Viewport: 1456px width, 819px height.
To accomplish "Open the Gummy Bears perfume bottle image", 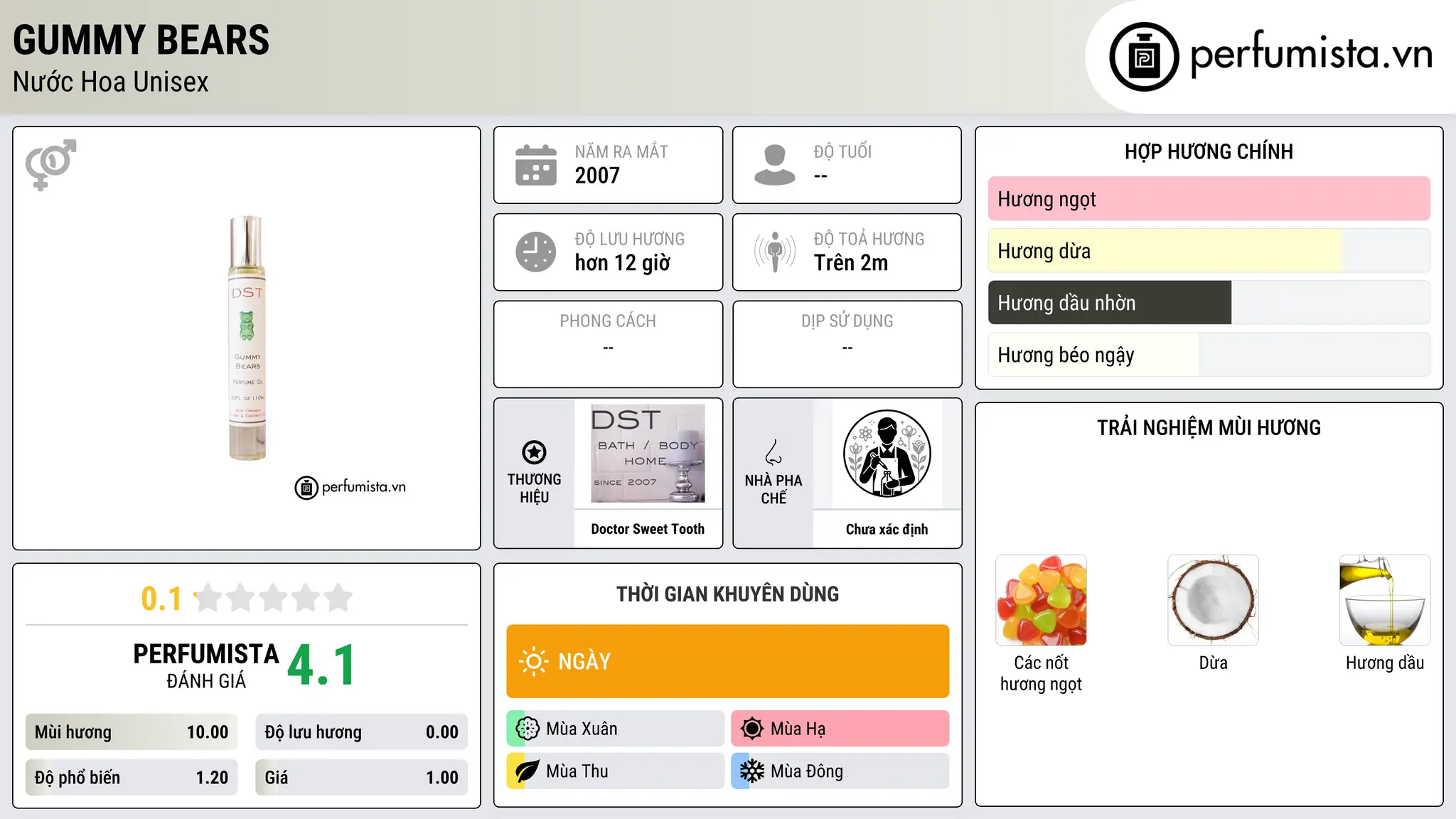I will 247,338.
